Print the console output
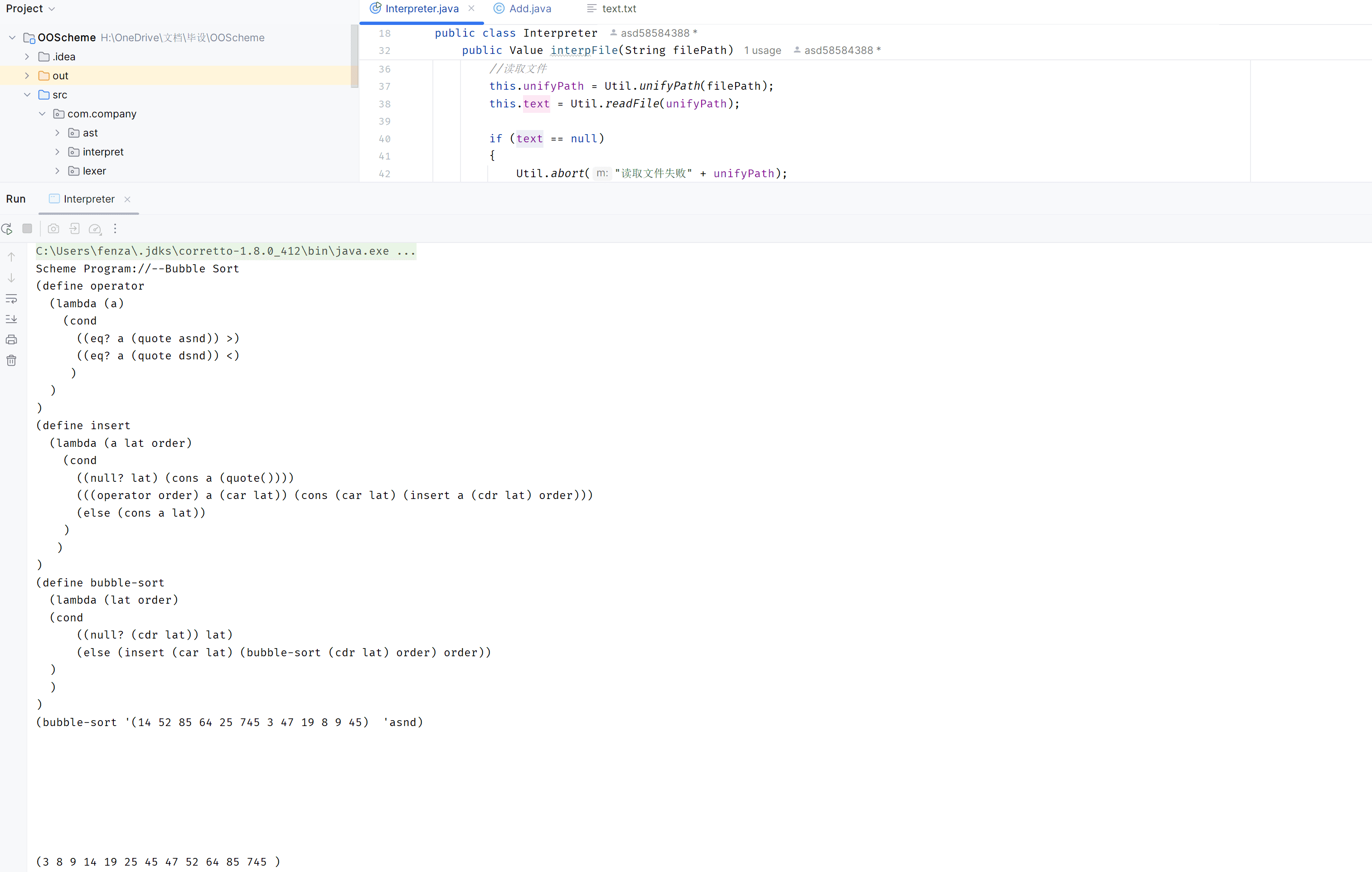 [11, 339]
